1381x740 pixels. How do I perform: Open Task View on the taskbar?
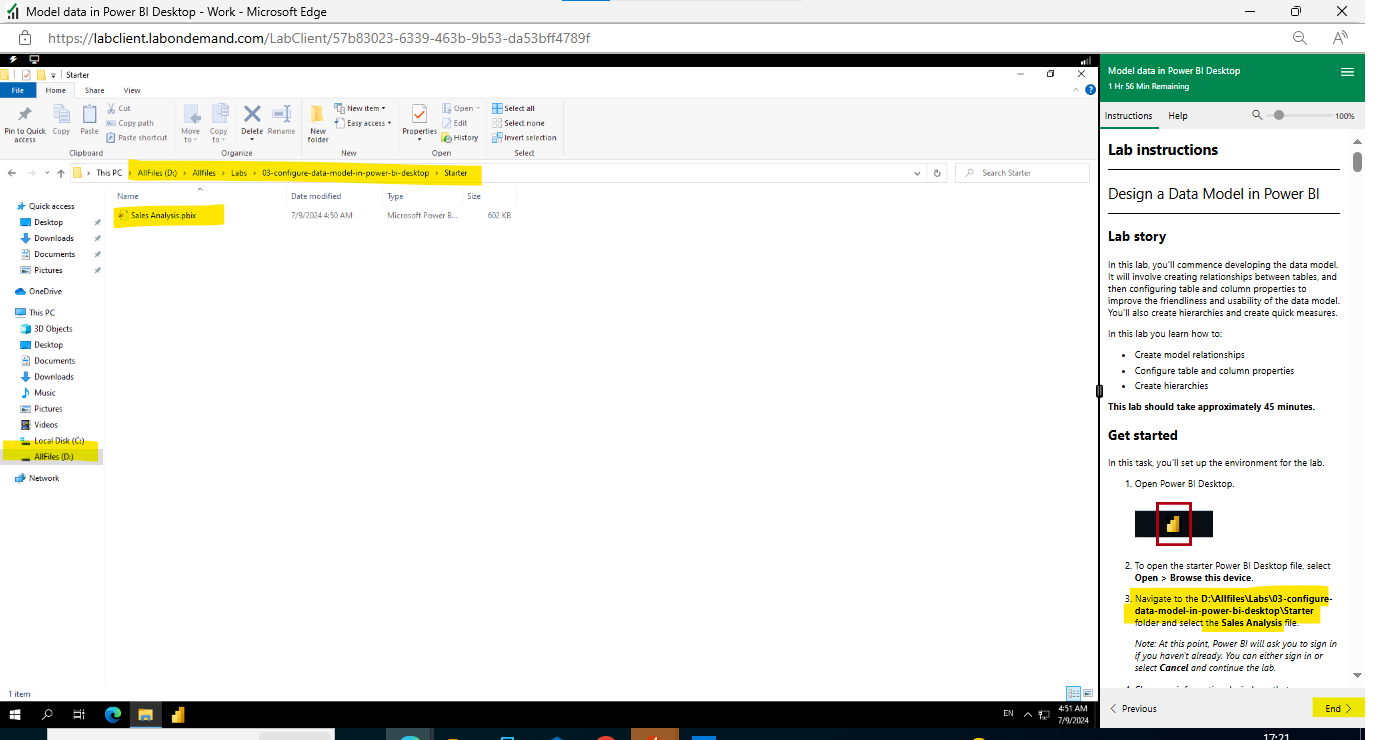pos(79,715)
